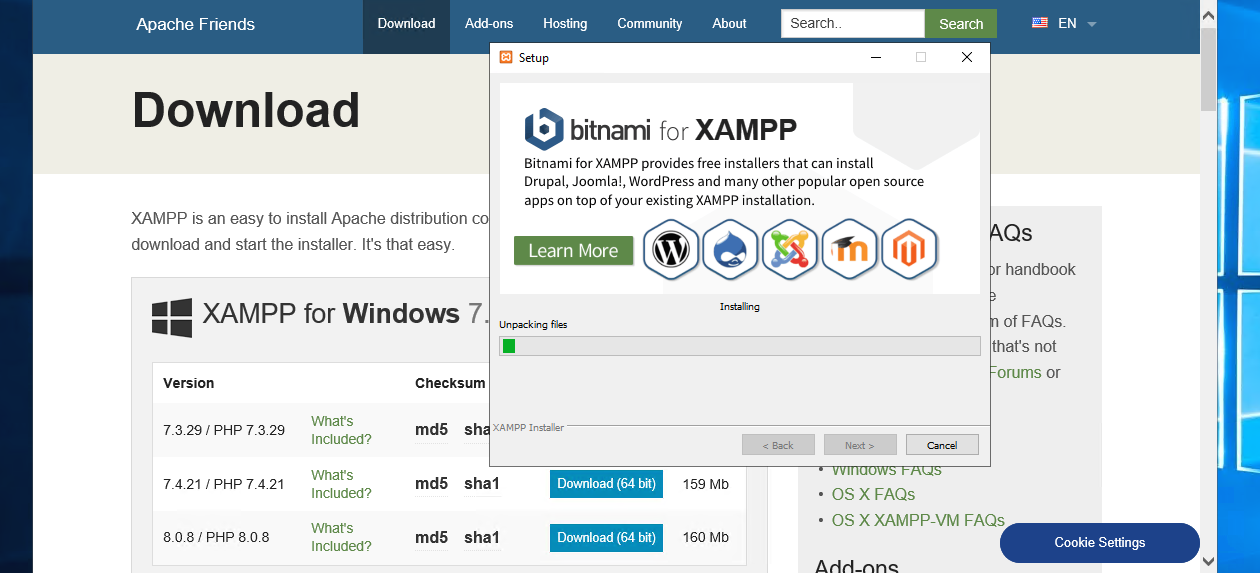Close the Setup installer window
This screenshot has width=1260, height=573.
[967, 57]
